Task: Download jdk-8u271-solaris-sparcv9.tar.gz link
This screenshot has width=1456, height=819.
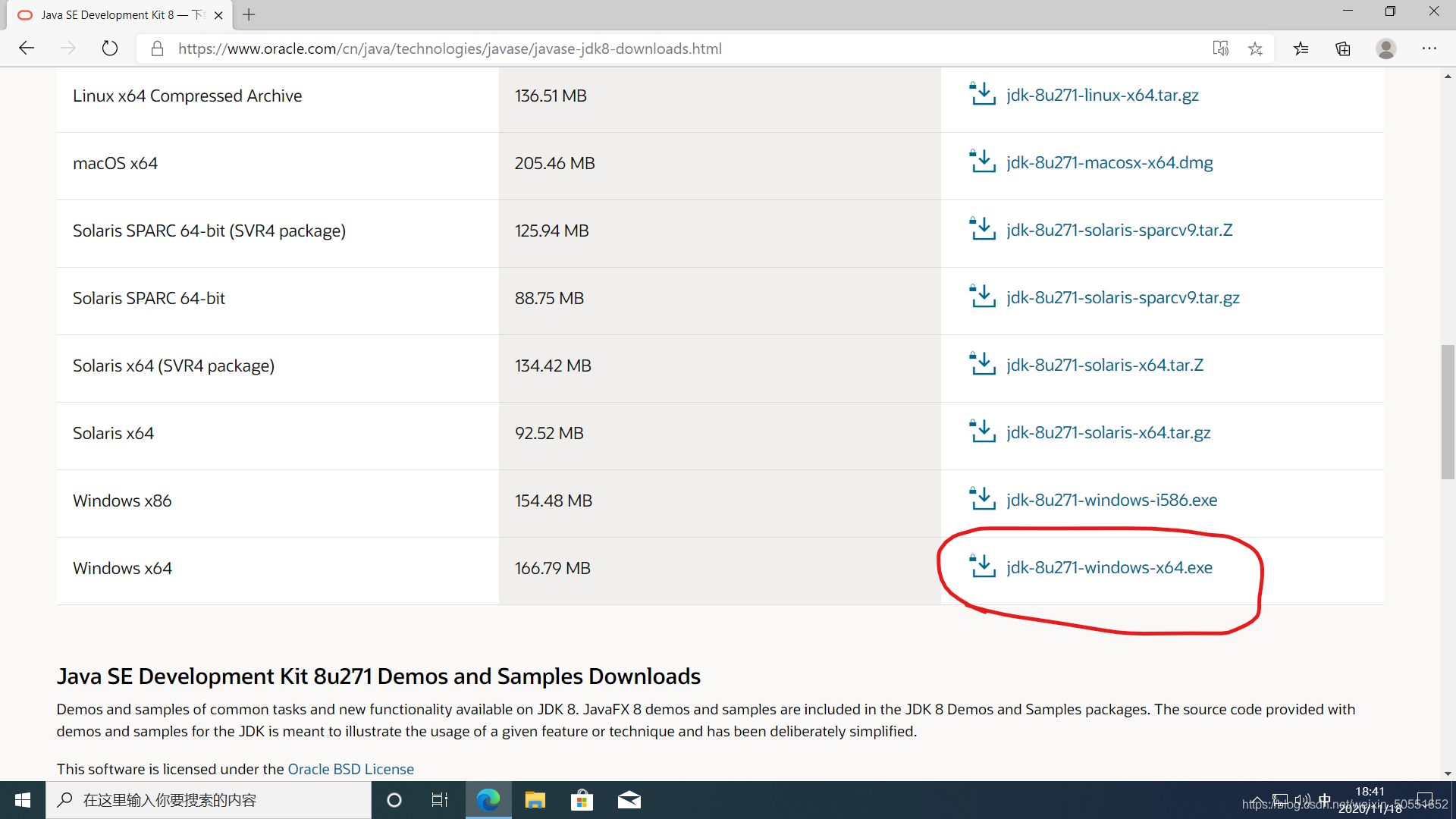Action: [1123, 297]
